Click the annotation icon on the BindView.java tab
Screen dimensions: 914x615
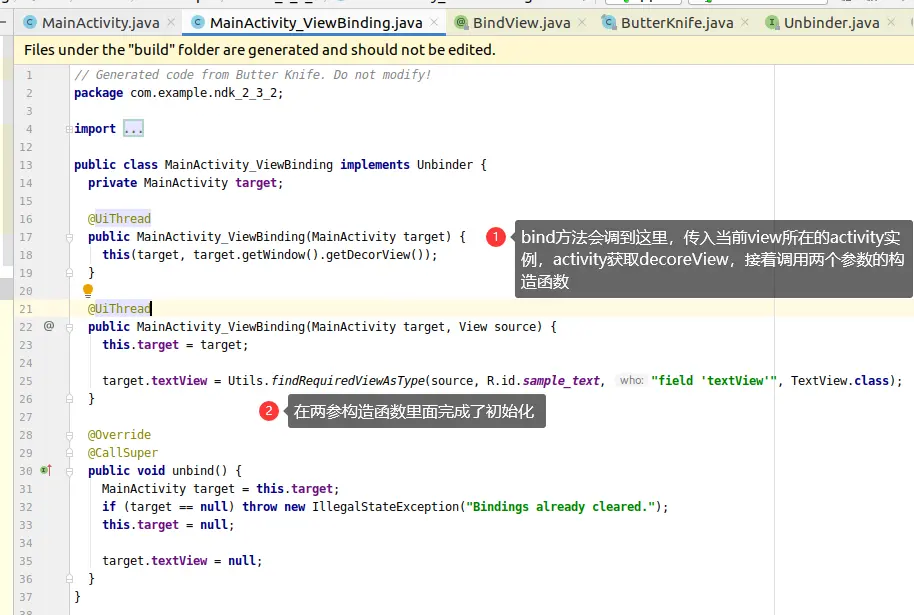click(461, 23)
